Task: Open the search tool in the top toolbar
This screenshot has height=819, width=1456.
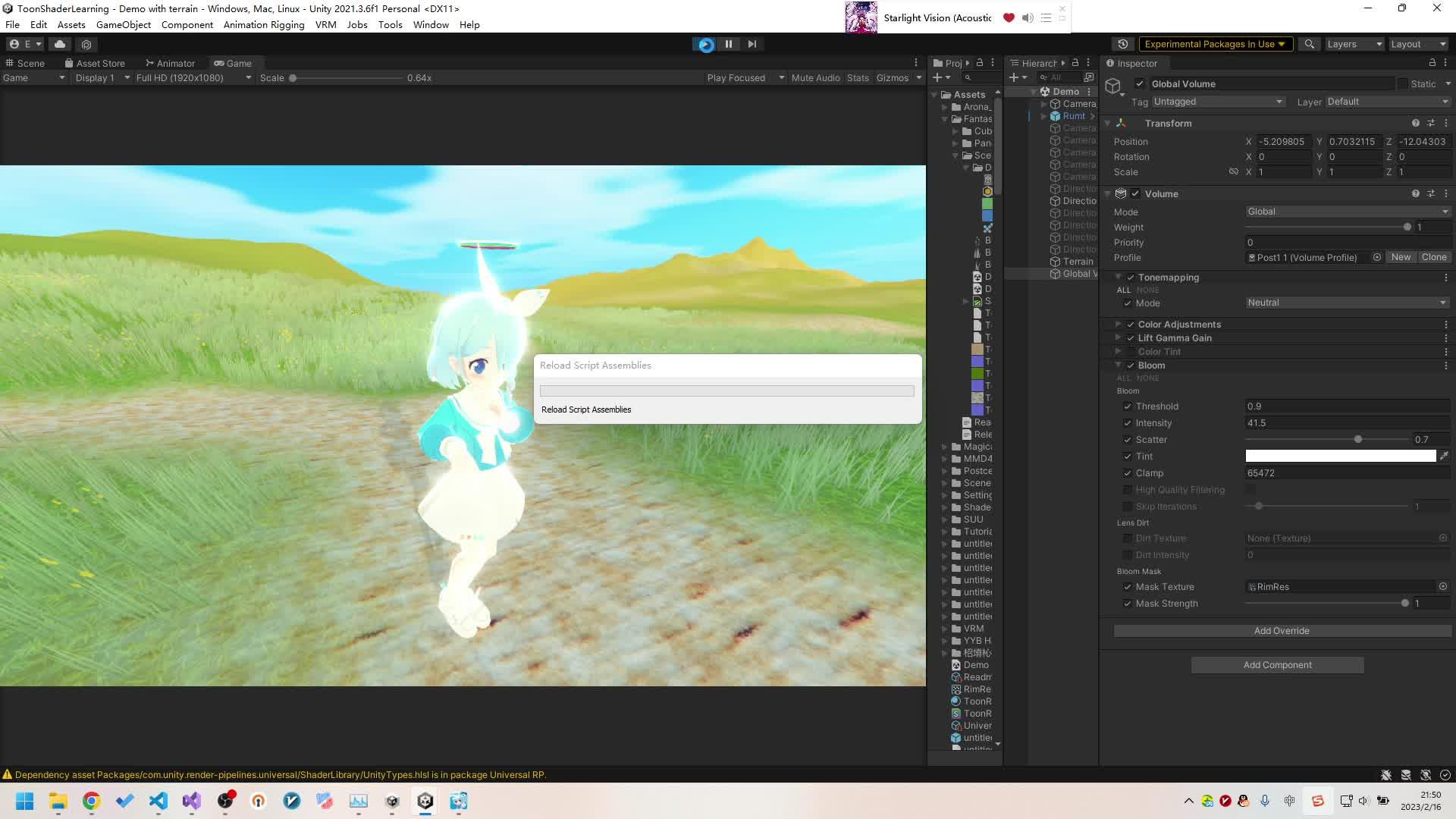Action: coord(1308,44)
